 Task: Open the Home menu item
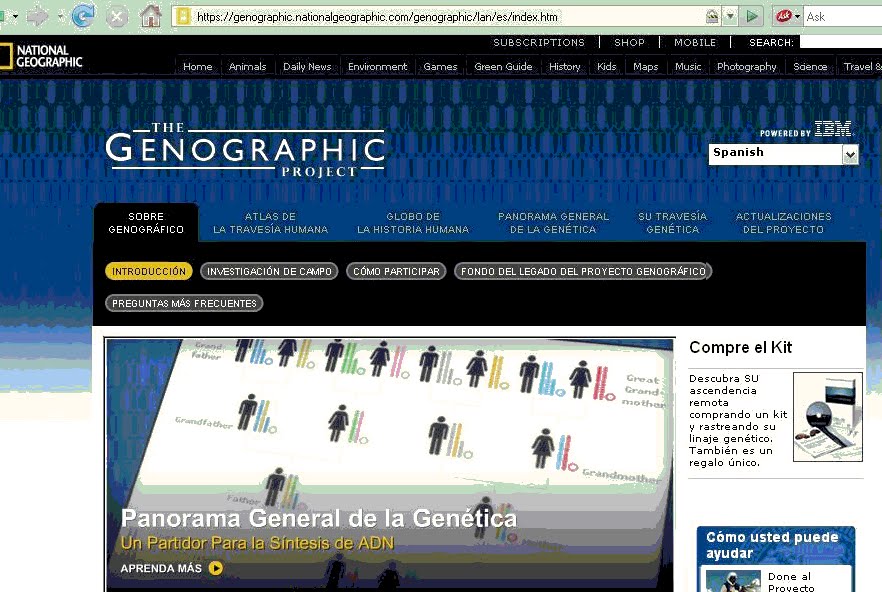click(198, 66)
